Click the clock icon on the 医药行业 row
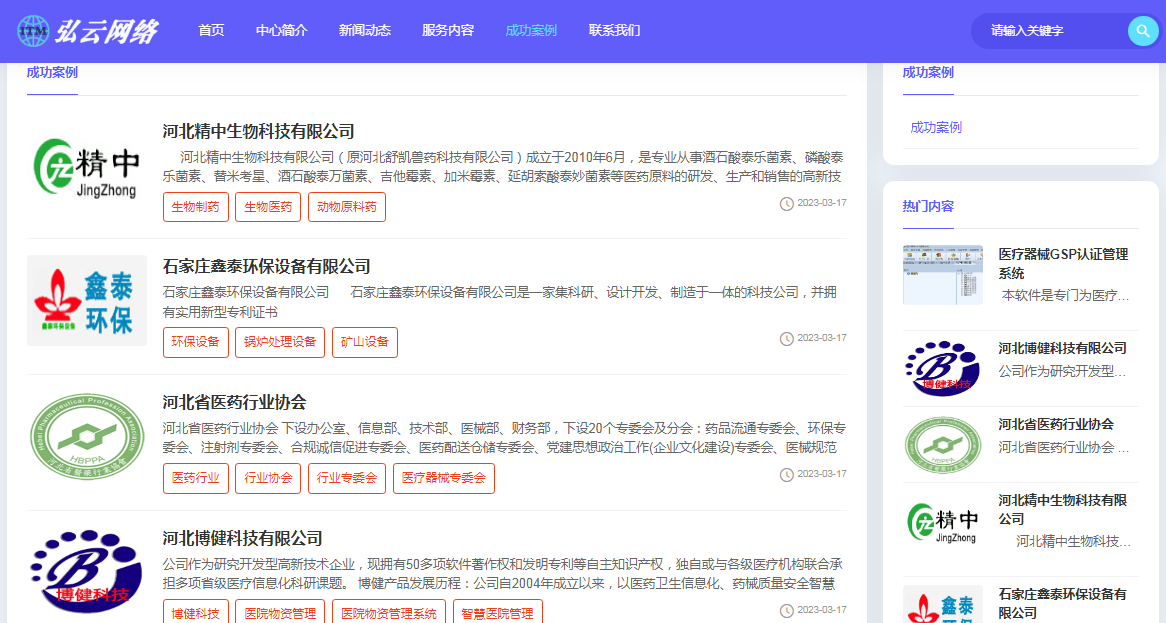This screenshot has width=1166, height=623. (x=786, y=475)
